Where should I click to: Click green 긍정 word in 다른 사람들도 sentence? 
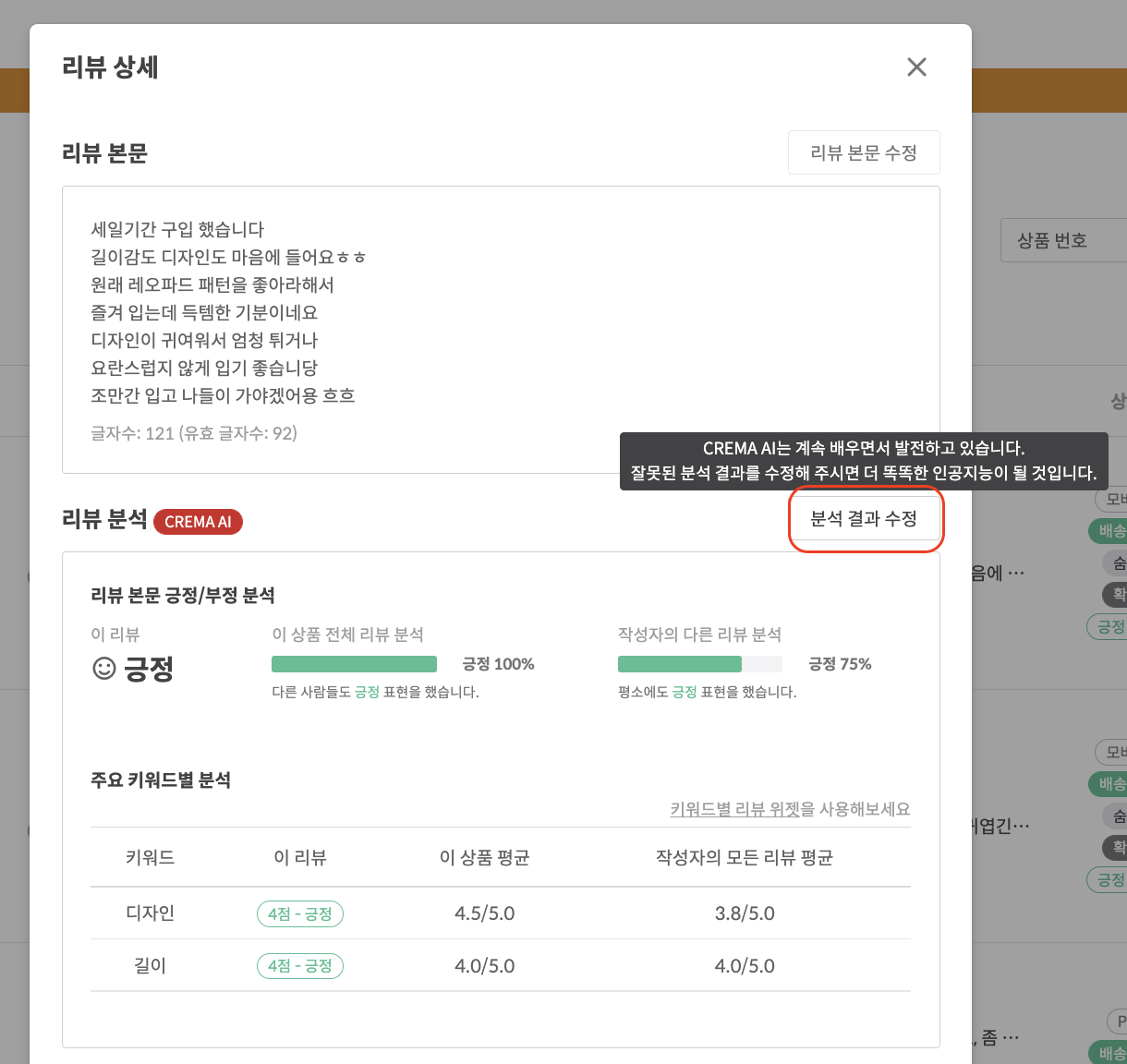coord(367,692)
